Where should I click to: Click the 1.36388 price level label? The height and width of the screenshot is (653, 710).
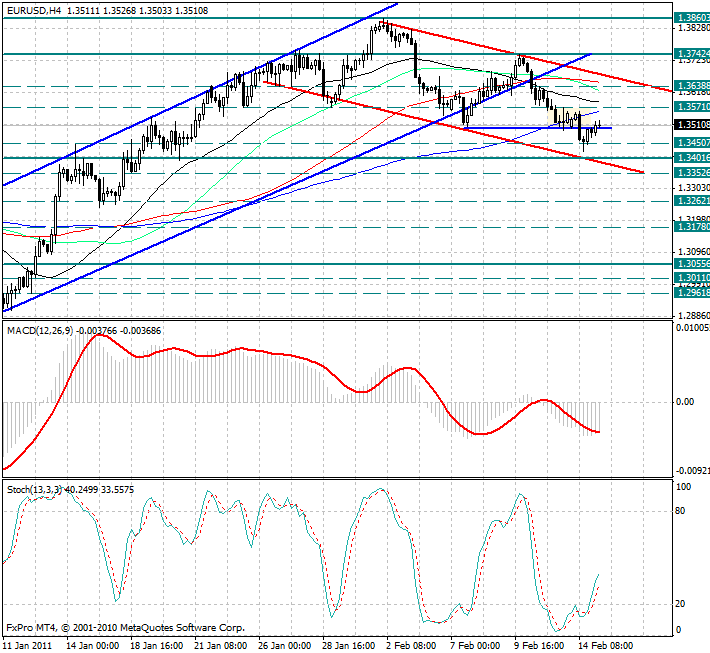(692, 85)
